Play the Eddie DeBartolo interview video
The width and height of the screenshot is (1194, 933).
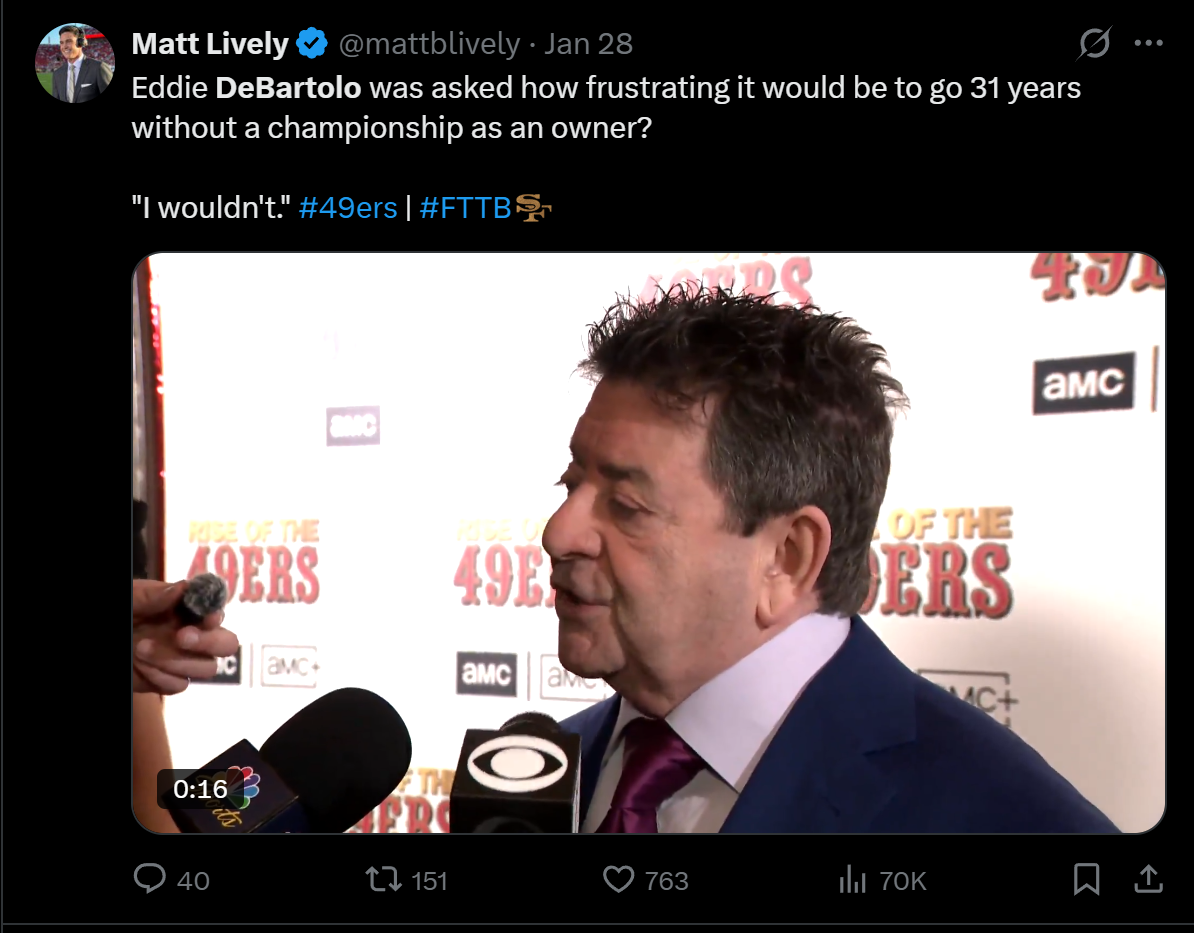point(649,542)
